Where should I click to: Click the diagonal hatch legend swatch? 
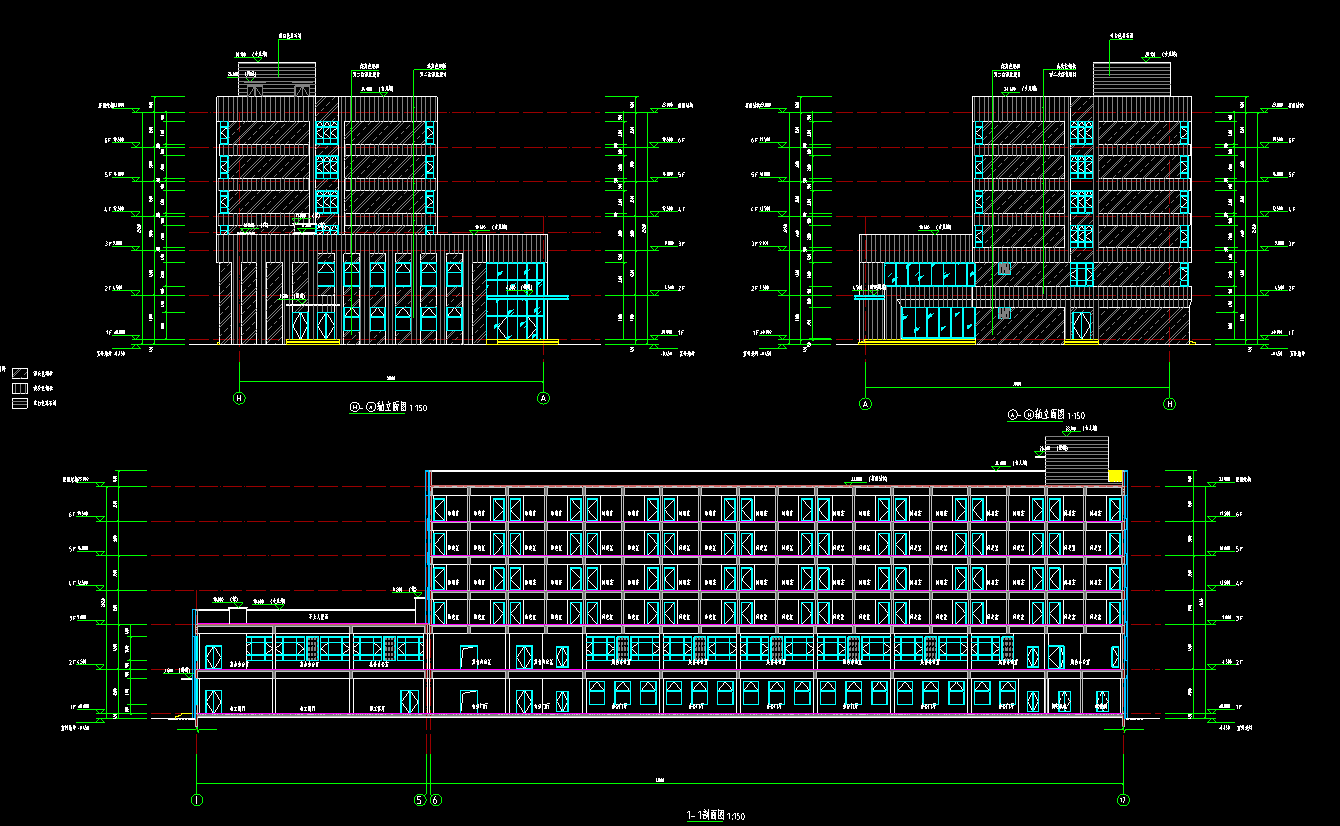(x=19, y=371)
